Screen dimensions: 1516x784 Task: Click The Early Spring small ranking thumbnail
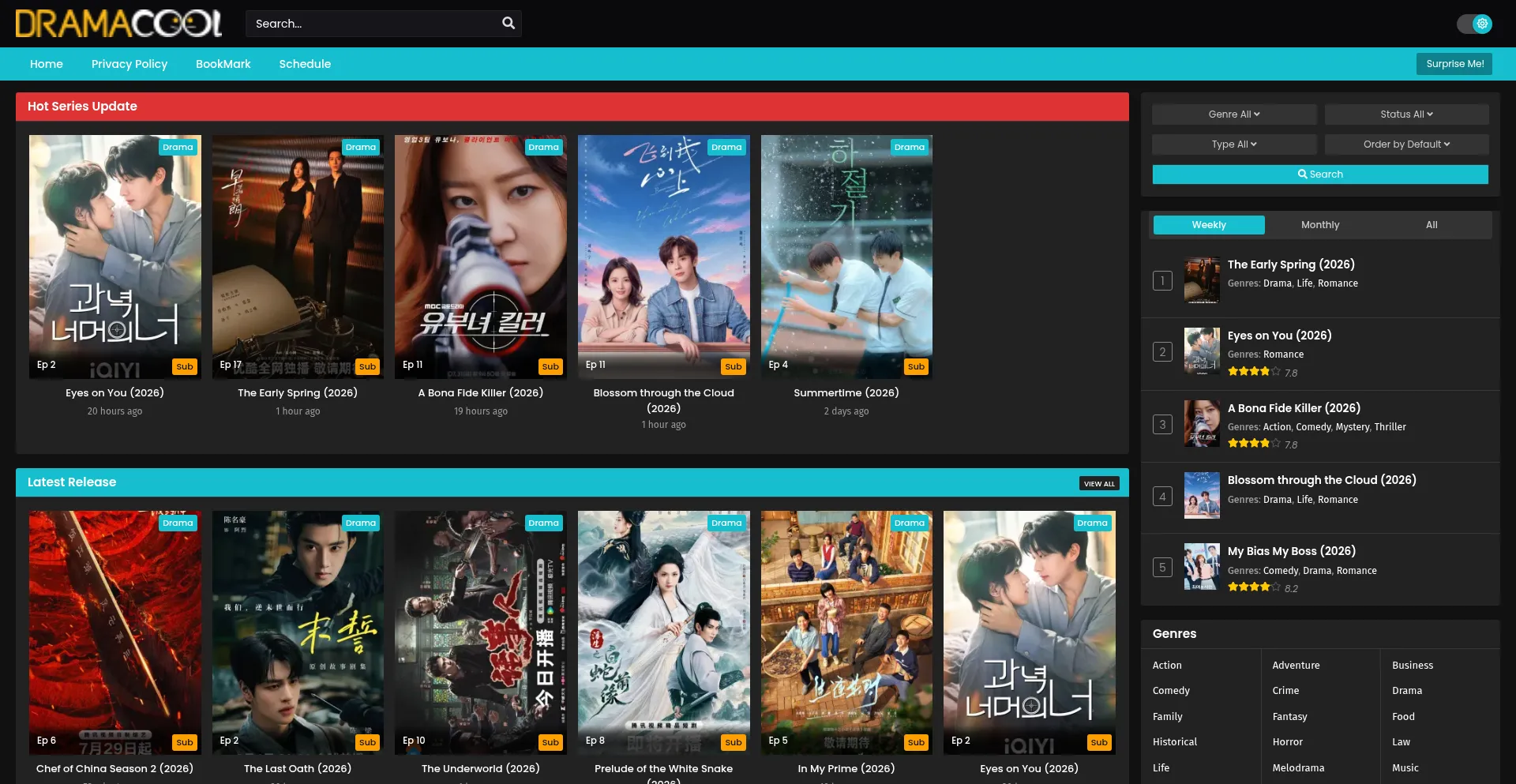click(1202, 280)
